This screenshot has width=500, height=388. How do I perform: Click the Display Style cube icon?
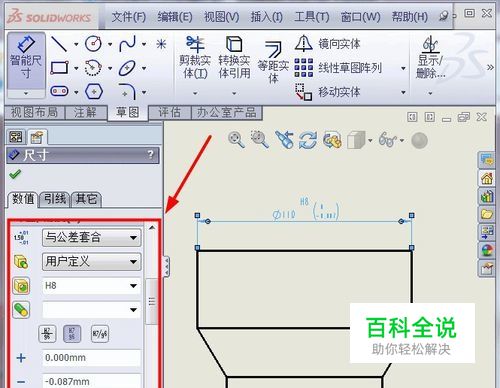[x=356, y=140]
